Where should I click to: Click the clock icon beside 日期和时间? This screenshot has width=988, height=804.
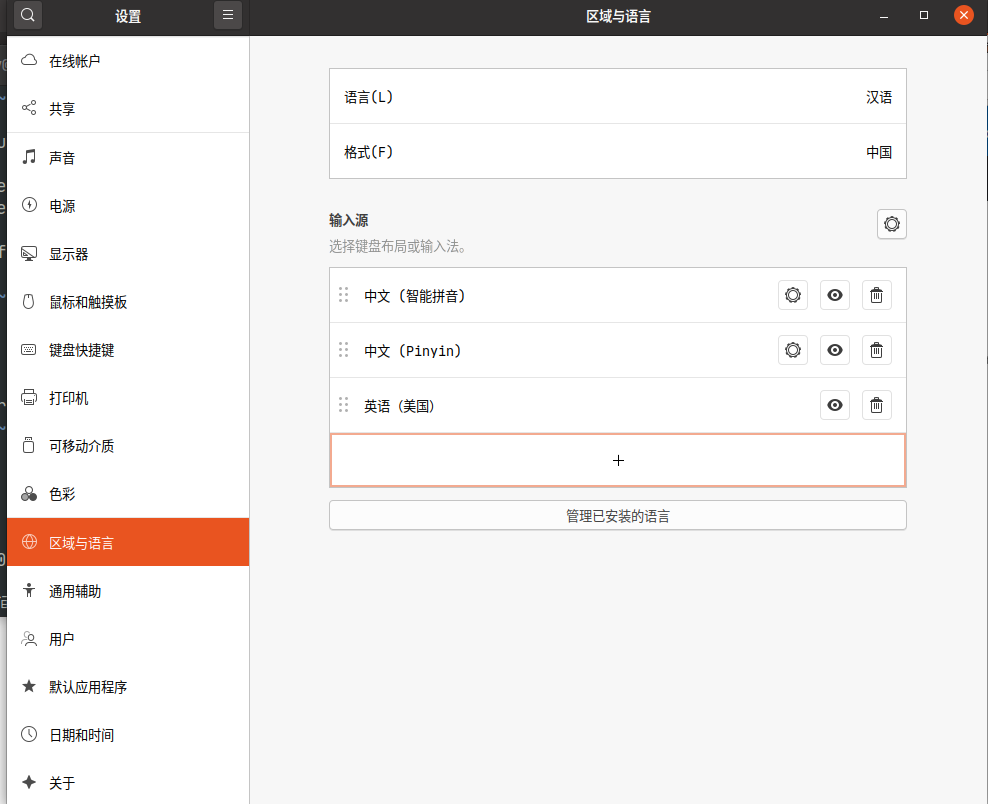coord(29,734)
